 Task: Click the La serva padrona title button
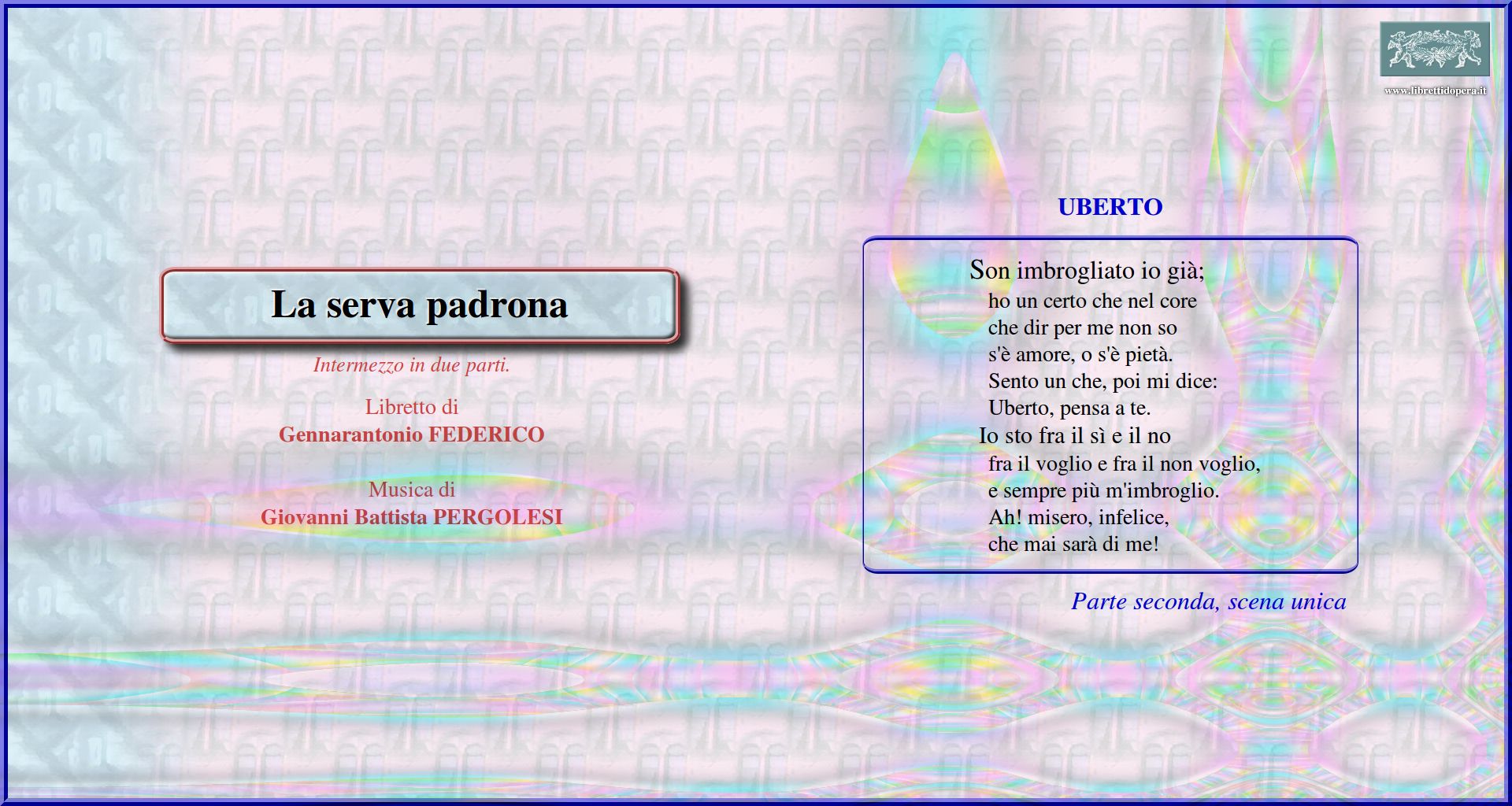click(x=419, y=305)
